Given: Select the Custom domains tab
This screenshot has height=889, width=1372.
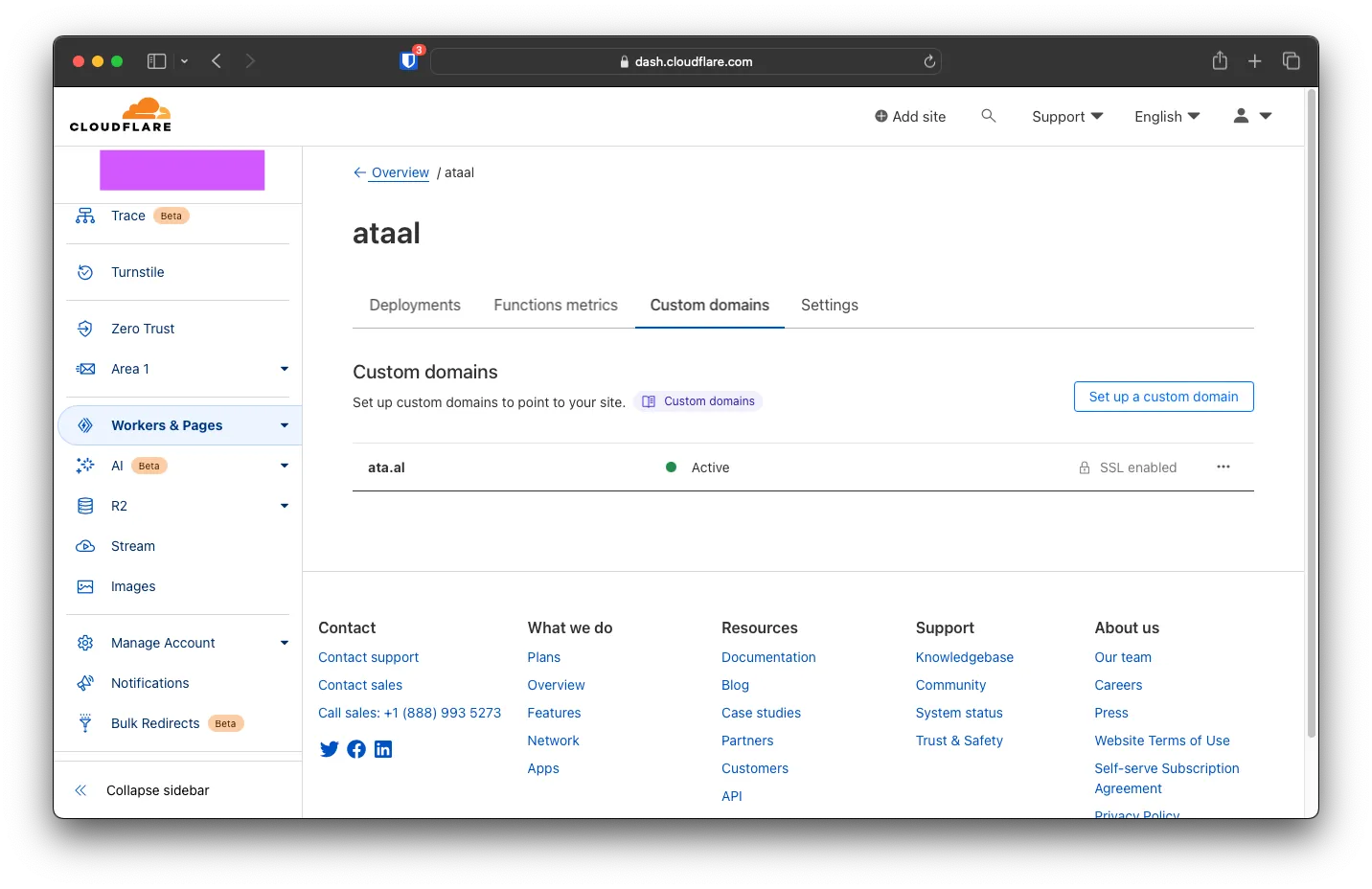Looking at the screenshot, I should [710, 305].
